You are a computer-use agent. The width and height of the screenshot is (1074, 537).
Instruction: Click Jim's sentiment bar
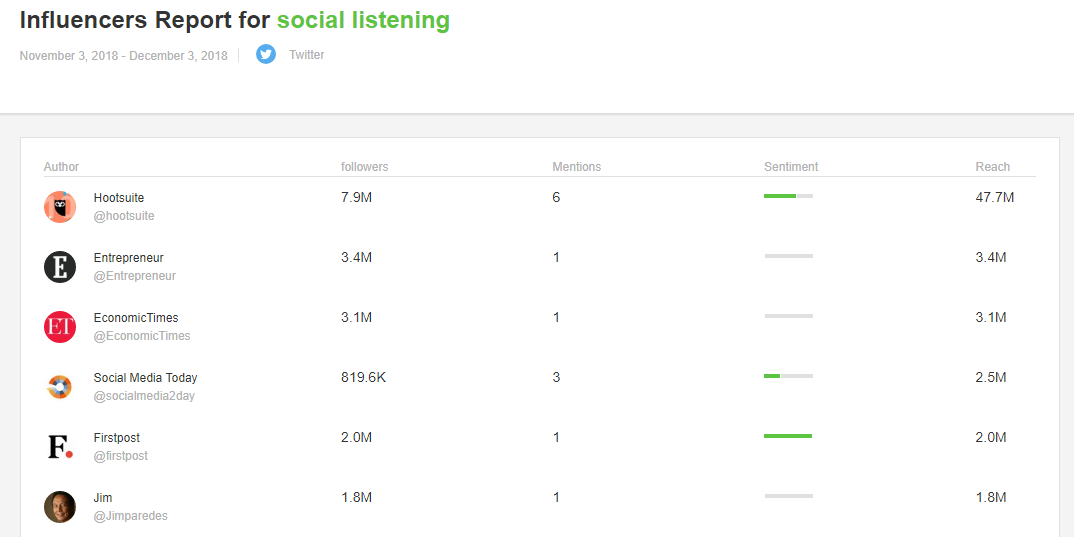coord(788,496)
